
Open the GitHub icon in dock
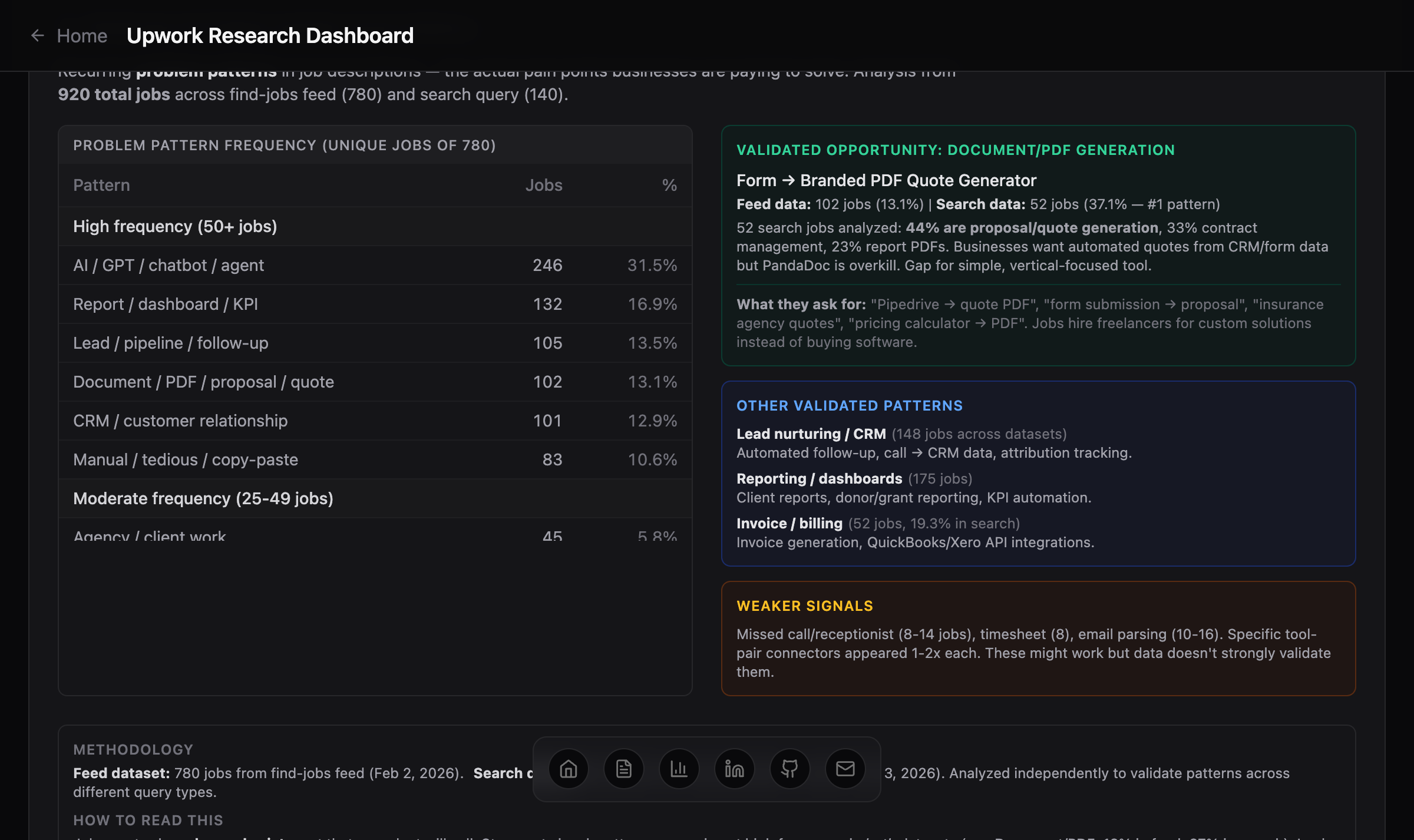tap(789, 769)
